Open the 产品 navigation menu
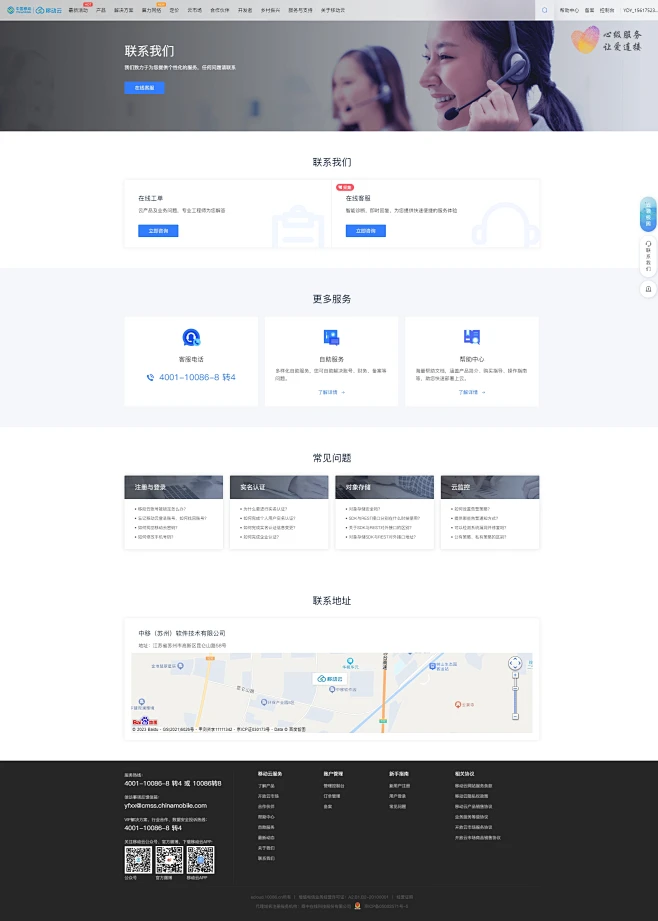Viewport: 658px width, 921px height. pos(100,10)
